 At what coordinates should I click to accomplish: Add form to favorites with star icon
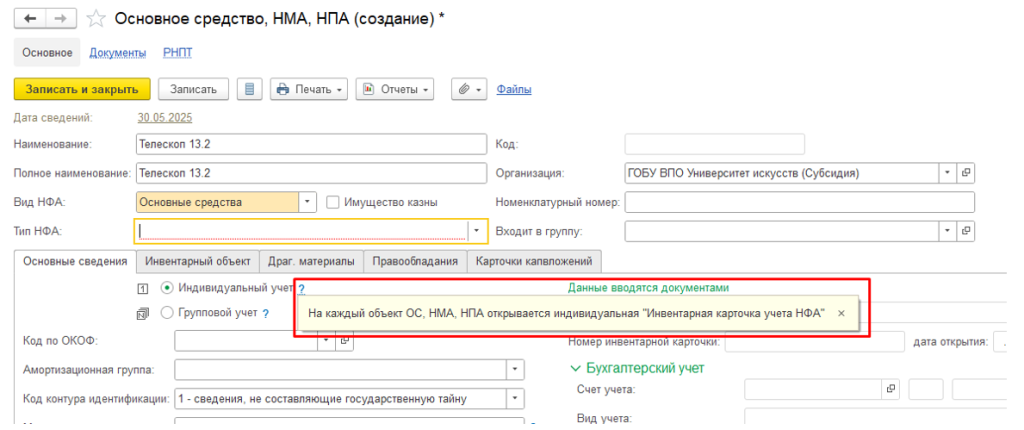96,19
